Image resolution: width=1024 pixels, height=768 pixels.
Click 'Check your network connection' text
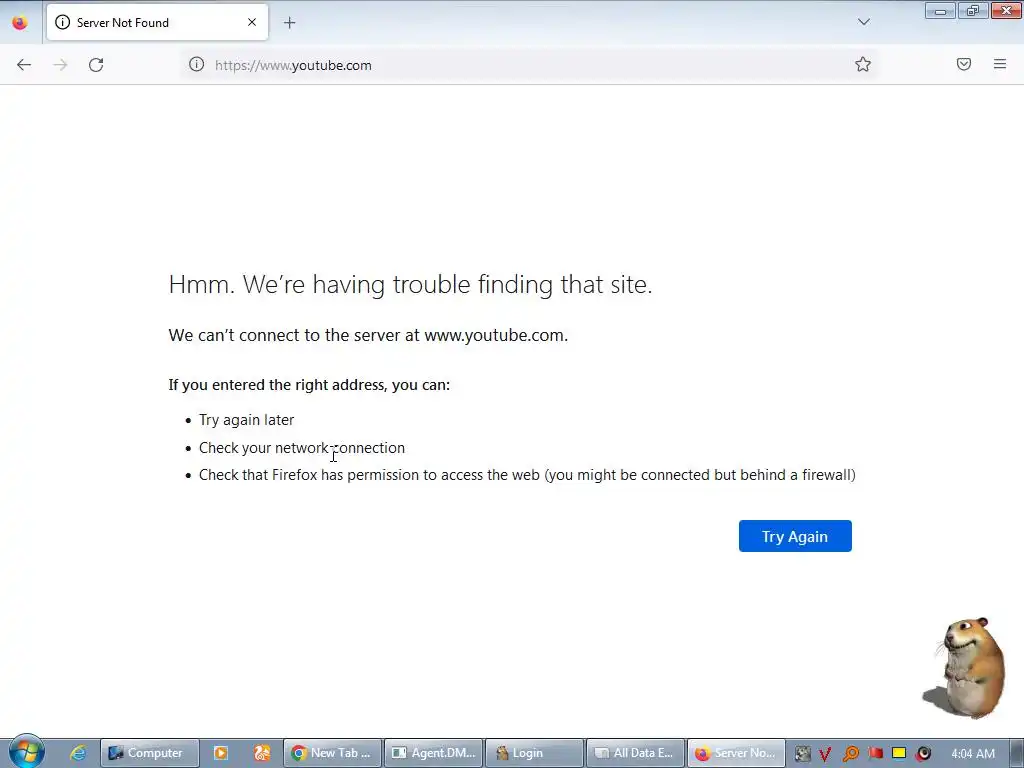[302, 448]
